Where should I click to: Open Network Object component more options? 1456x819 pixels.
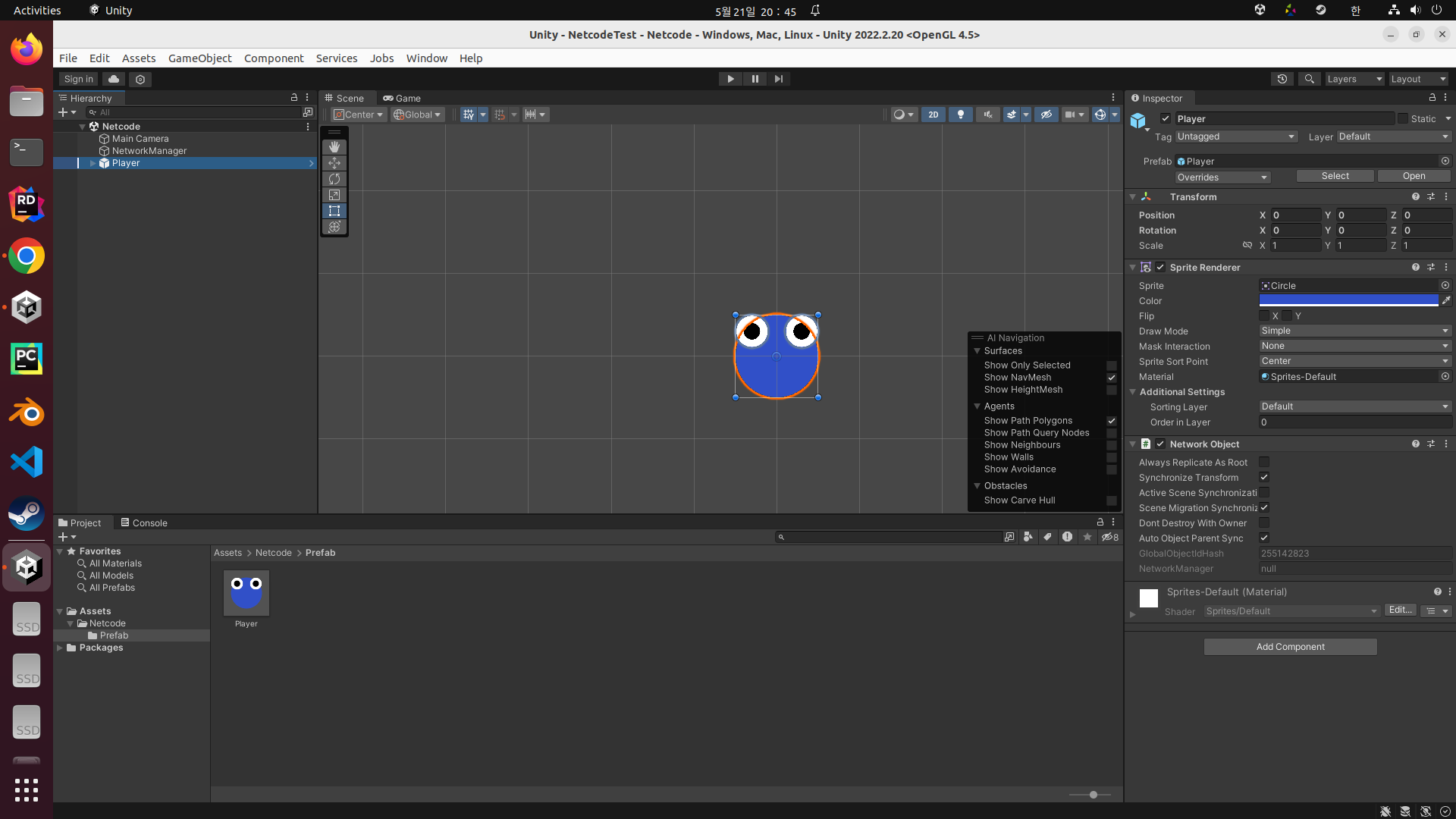1446,444
